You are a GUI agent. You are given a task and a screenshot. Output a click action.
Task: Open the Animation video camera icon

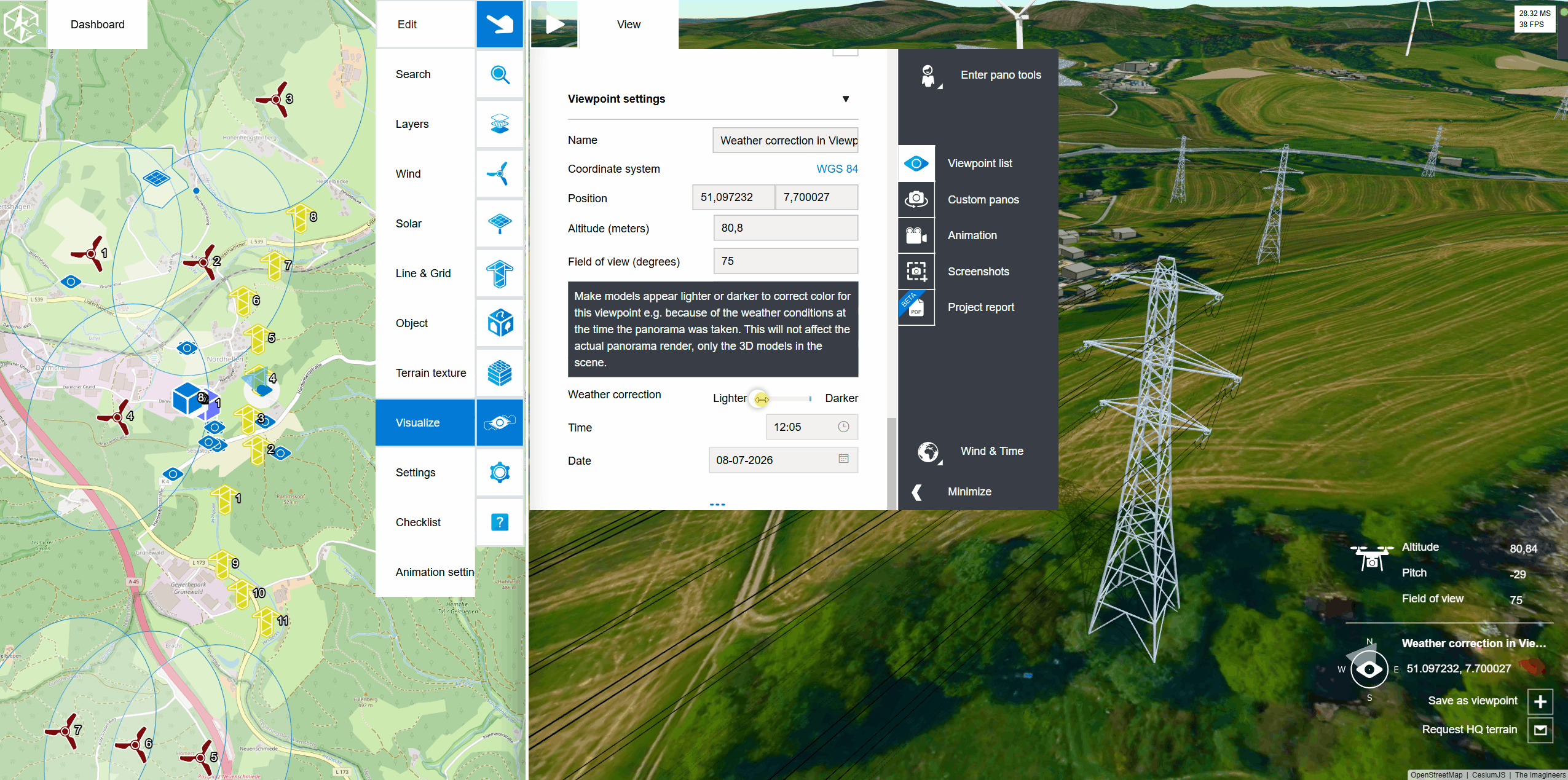916,235
